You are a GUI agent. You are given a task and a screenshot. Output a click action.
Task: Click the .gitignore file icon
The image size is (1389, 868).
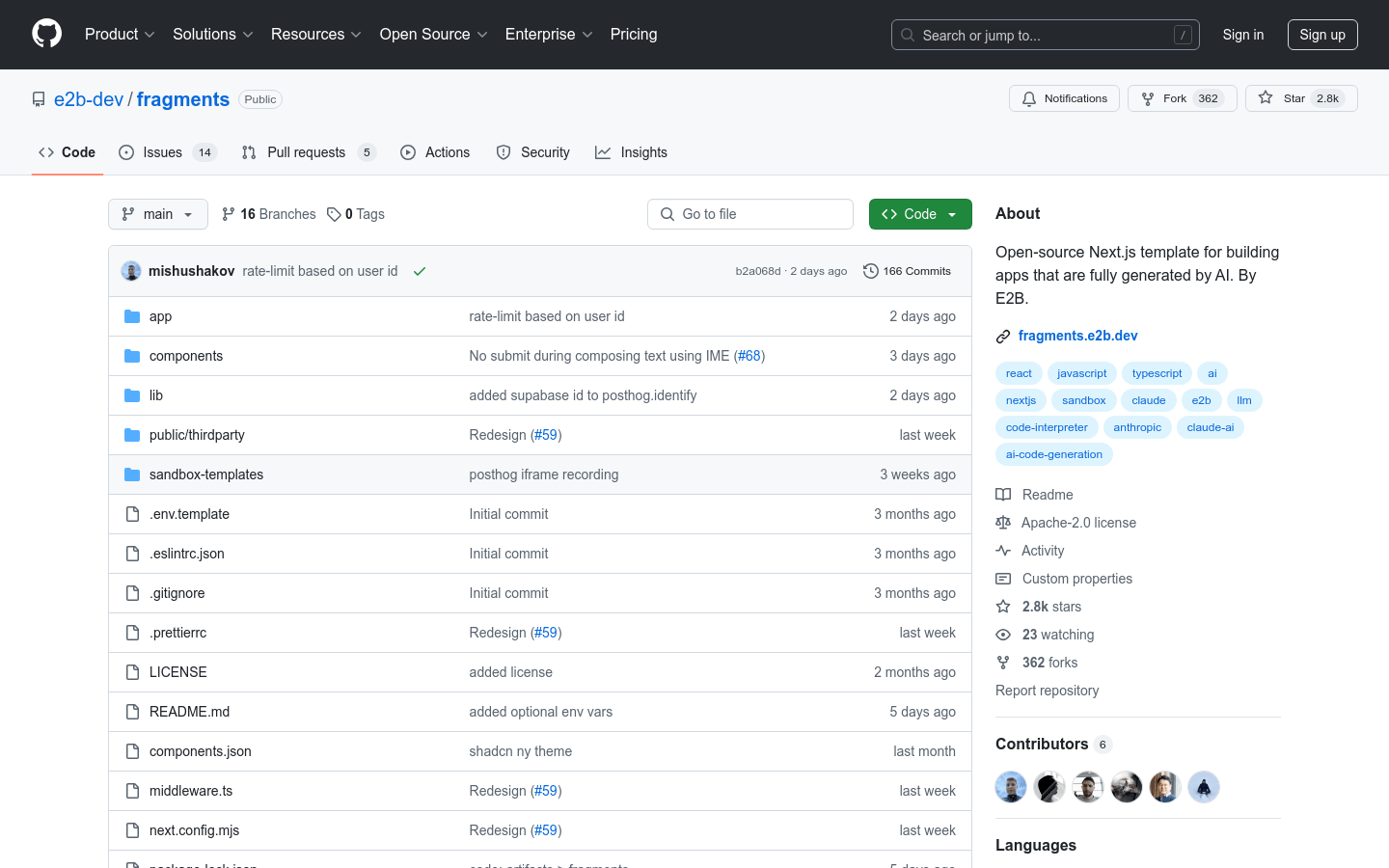coord(132,593)
